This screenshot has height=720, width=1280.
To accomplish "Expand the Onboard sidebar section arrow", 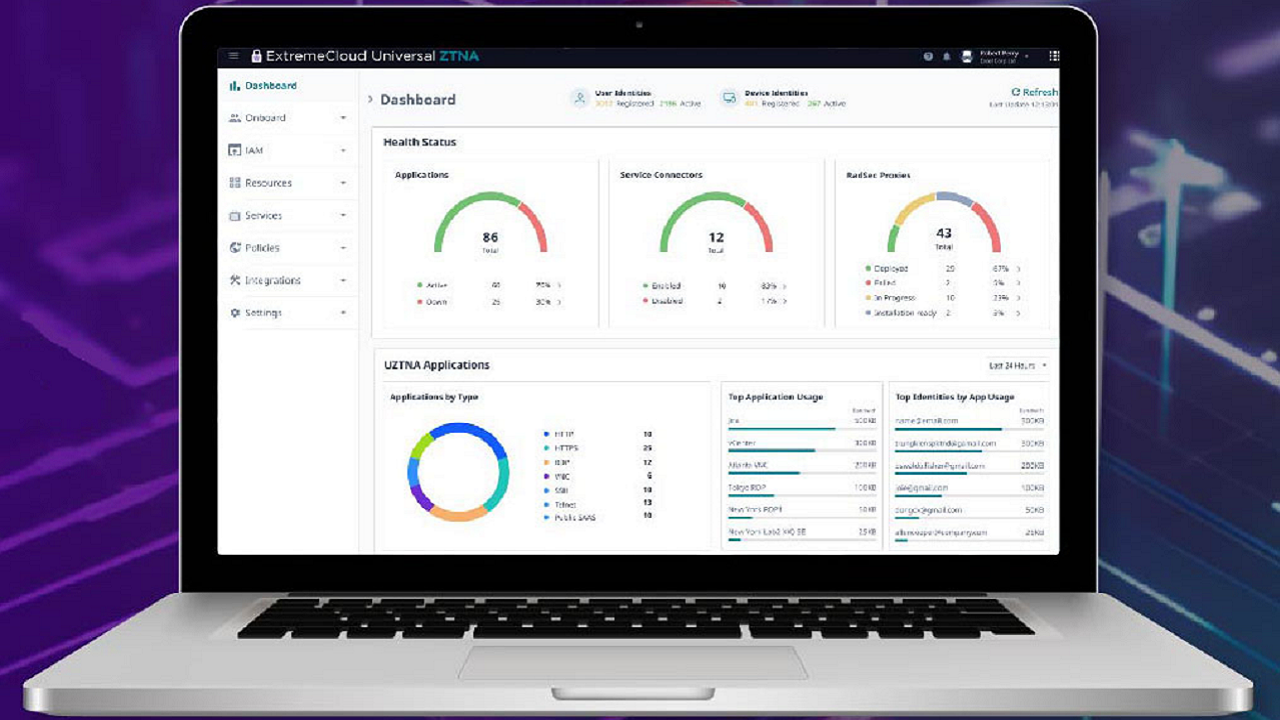I will [x=343, y=118].
